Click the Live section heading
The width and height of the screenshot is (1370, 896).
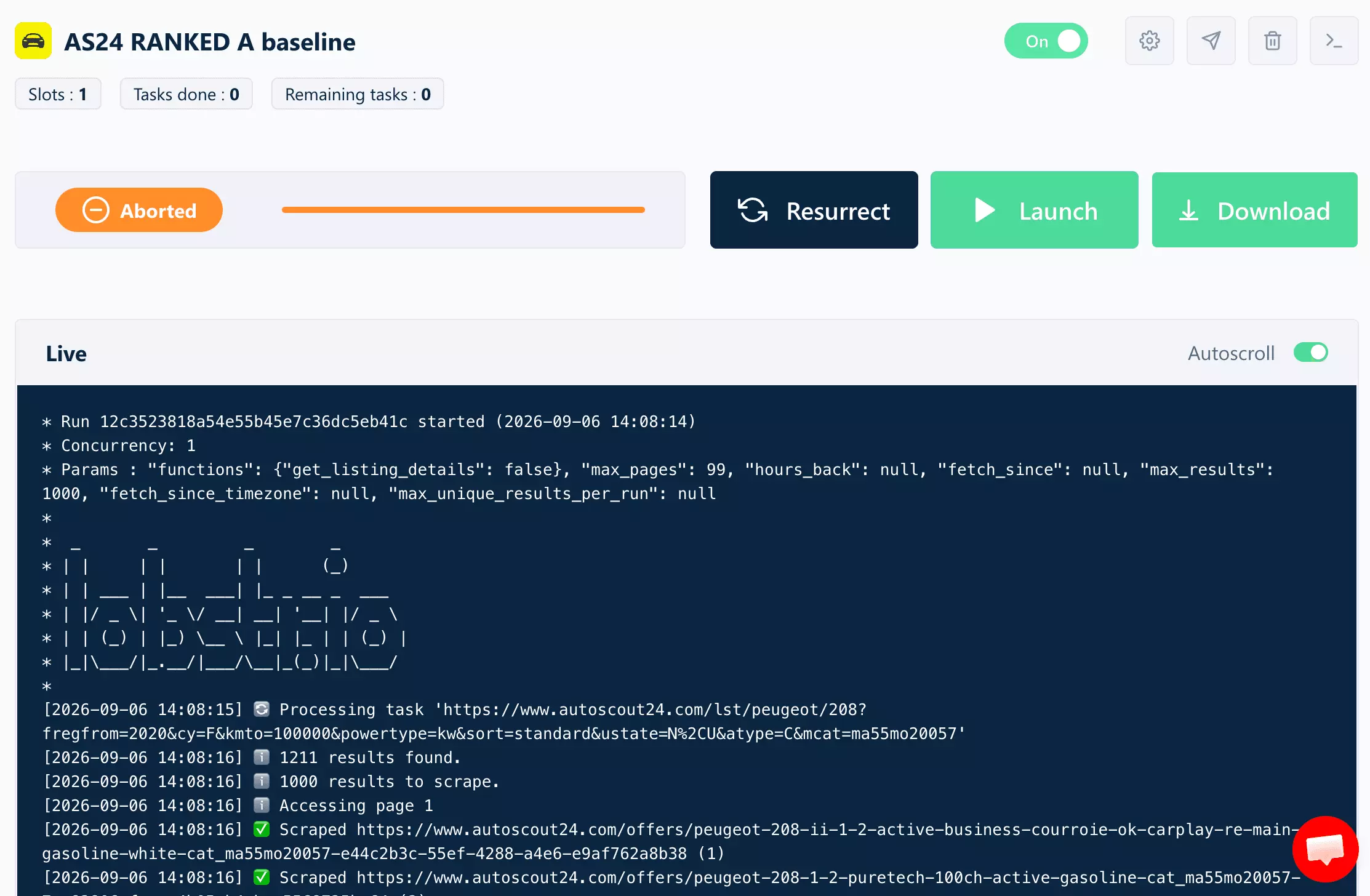(x=66, y=354)
